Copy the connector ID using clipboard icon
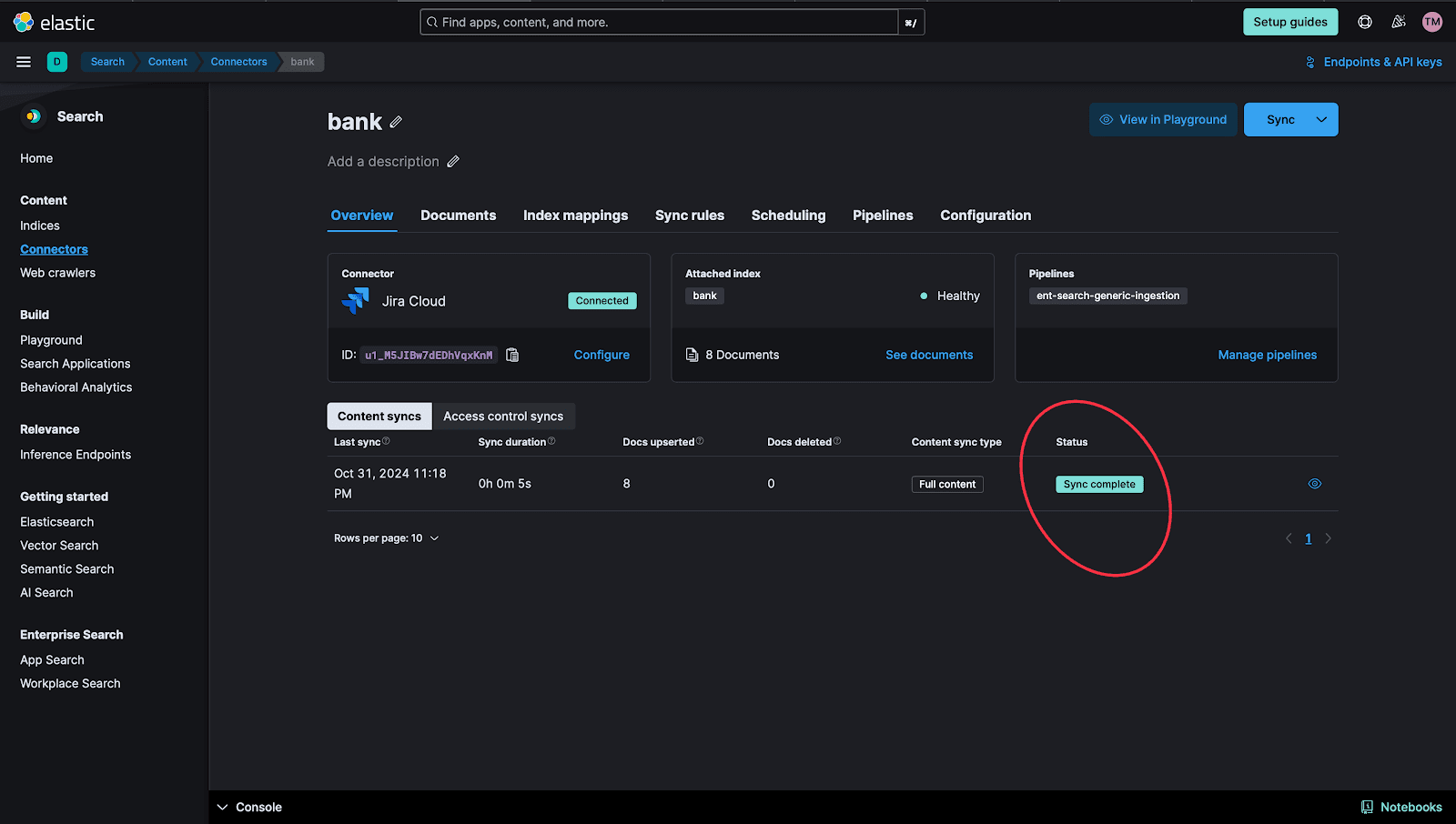The width and height of the screenshot is (1456, 824). point(511,355)
